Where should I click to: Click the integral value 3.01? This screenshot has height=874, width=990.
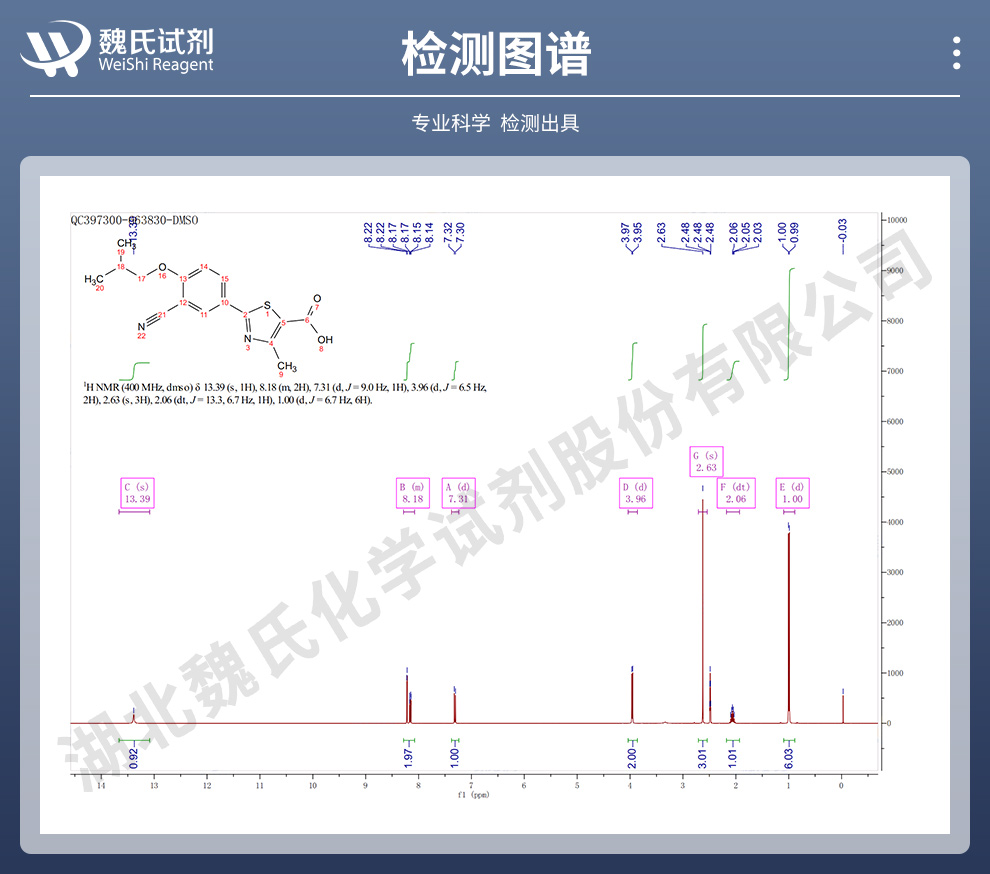703,758
